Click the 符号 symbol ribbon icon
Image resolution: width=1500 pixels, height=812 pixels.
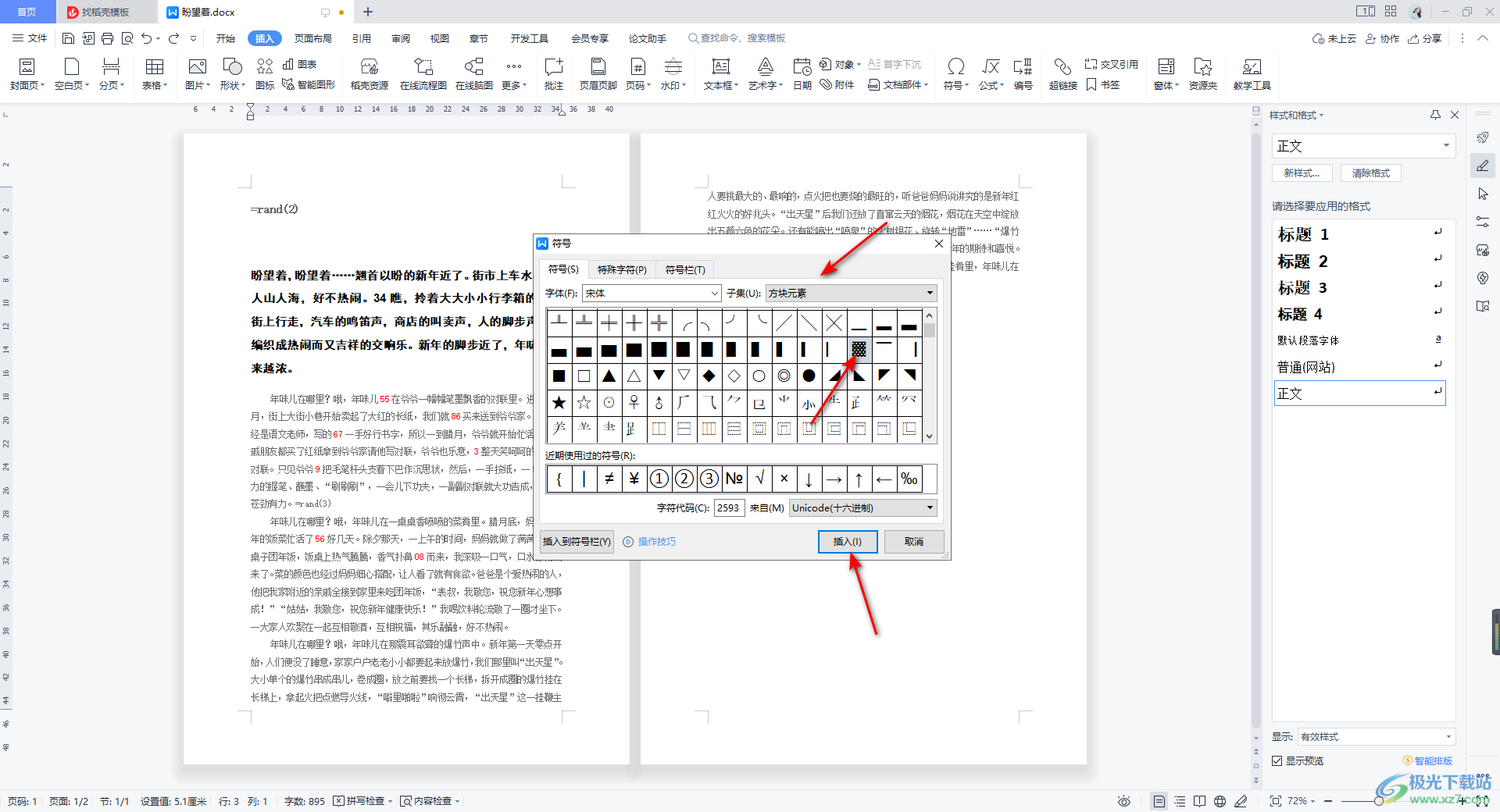point(956,74)
